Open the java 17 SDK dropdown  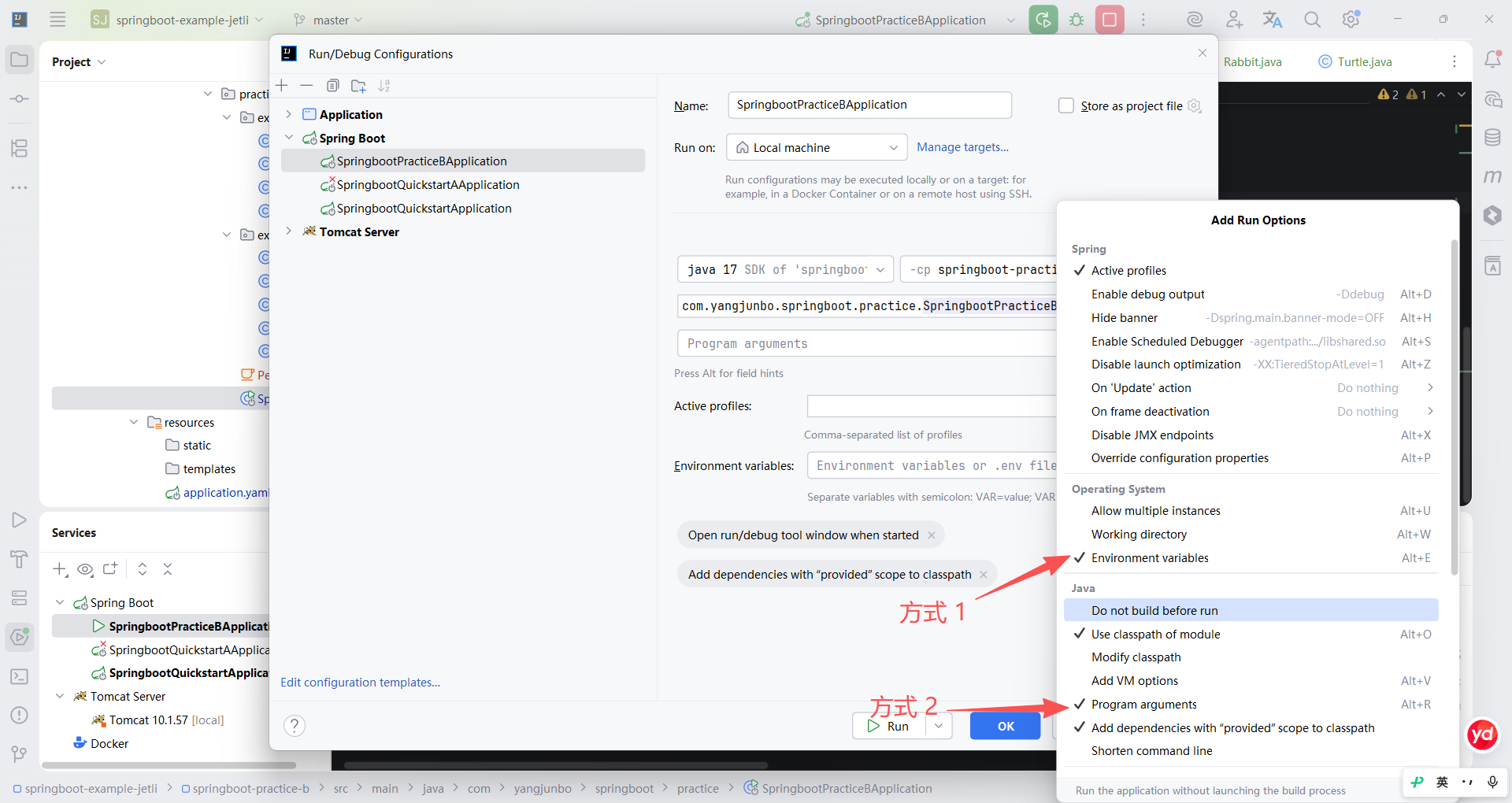click(x=785, y=269)
